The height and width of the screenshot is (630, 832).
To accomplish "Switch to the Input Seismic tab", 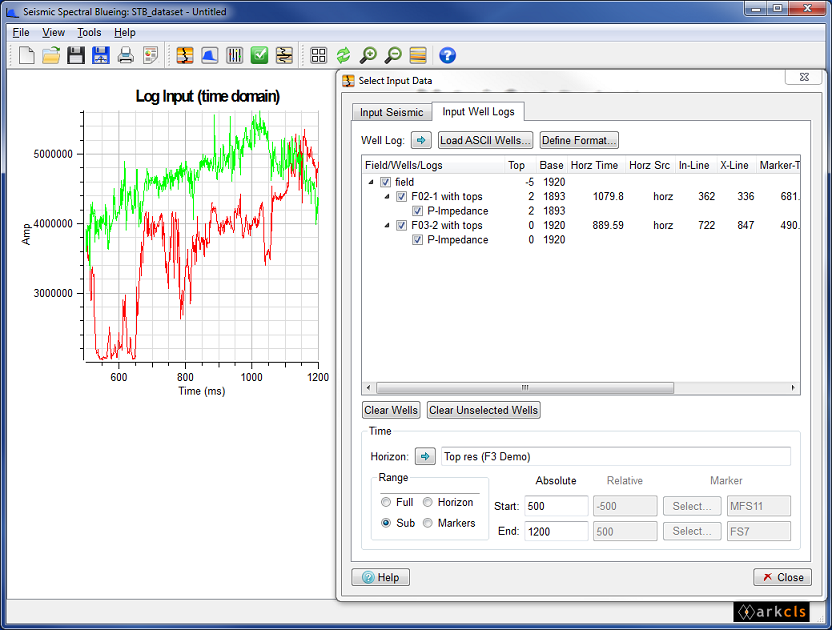I will point(392,113).
